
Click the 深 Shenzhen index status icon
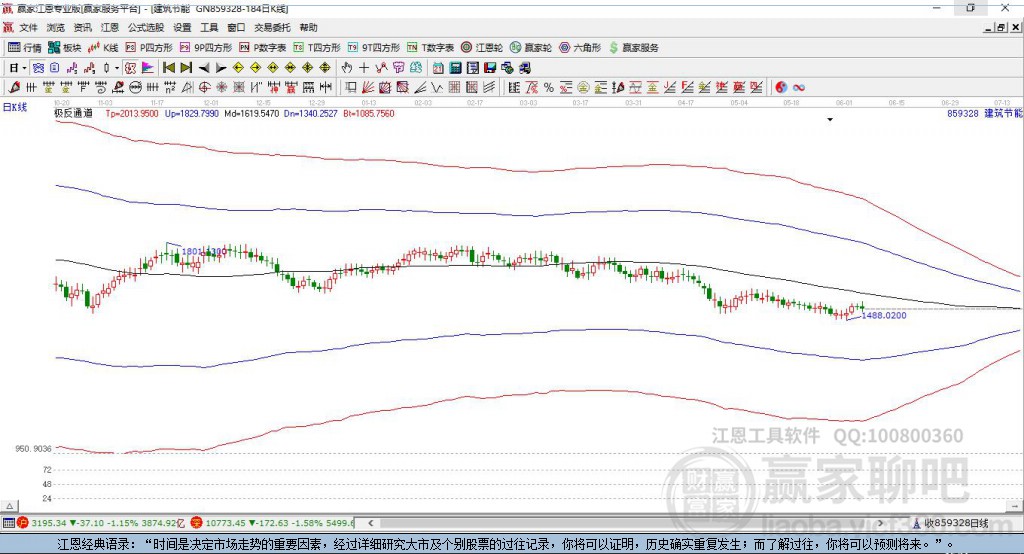(x=197, y=523)
